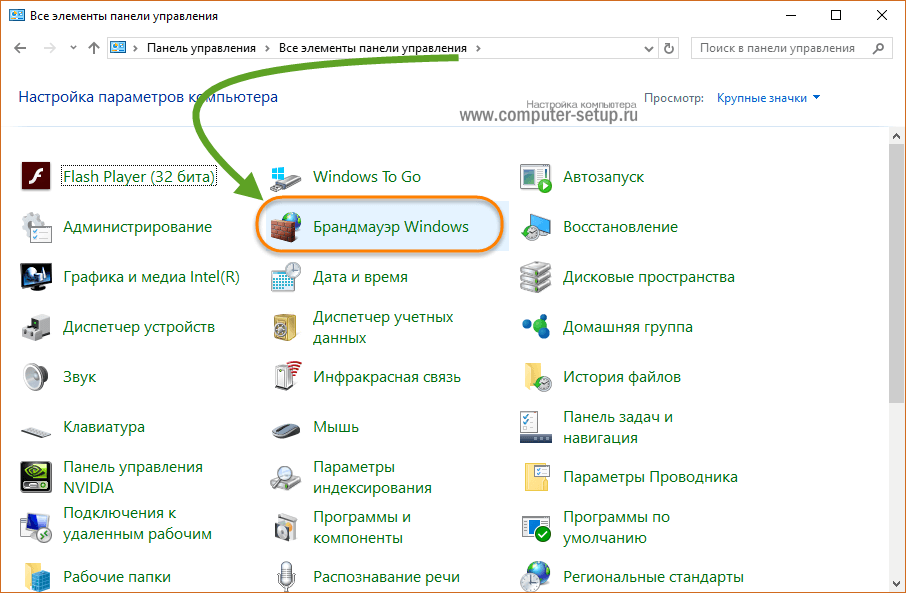
Task: Open the Дисковые пространства drives icon
Action: [x=536, y=277]
